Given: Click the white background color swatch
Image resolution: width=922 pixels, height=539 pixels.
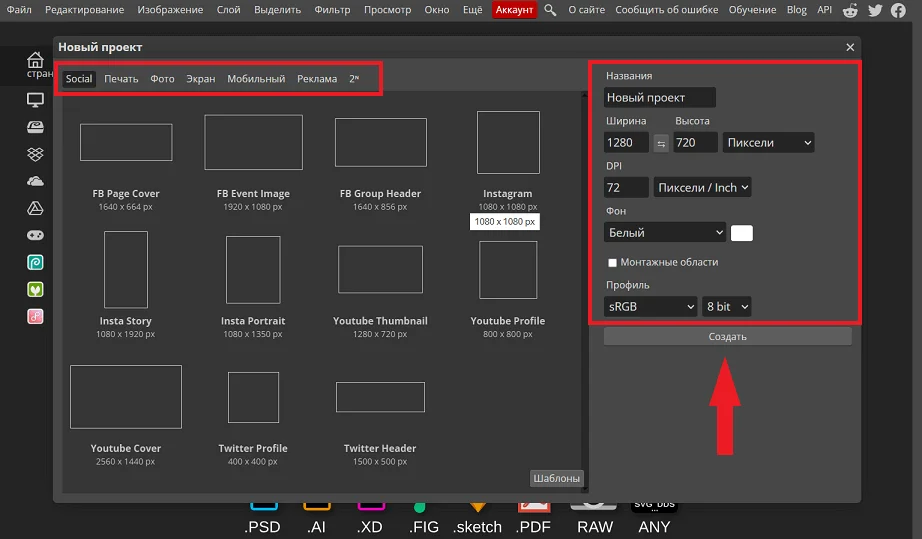Looking at the screenshot, I should click(x=742, y=233).
